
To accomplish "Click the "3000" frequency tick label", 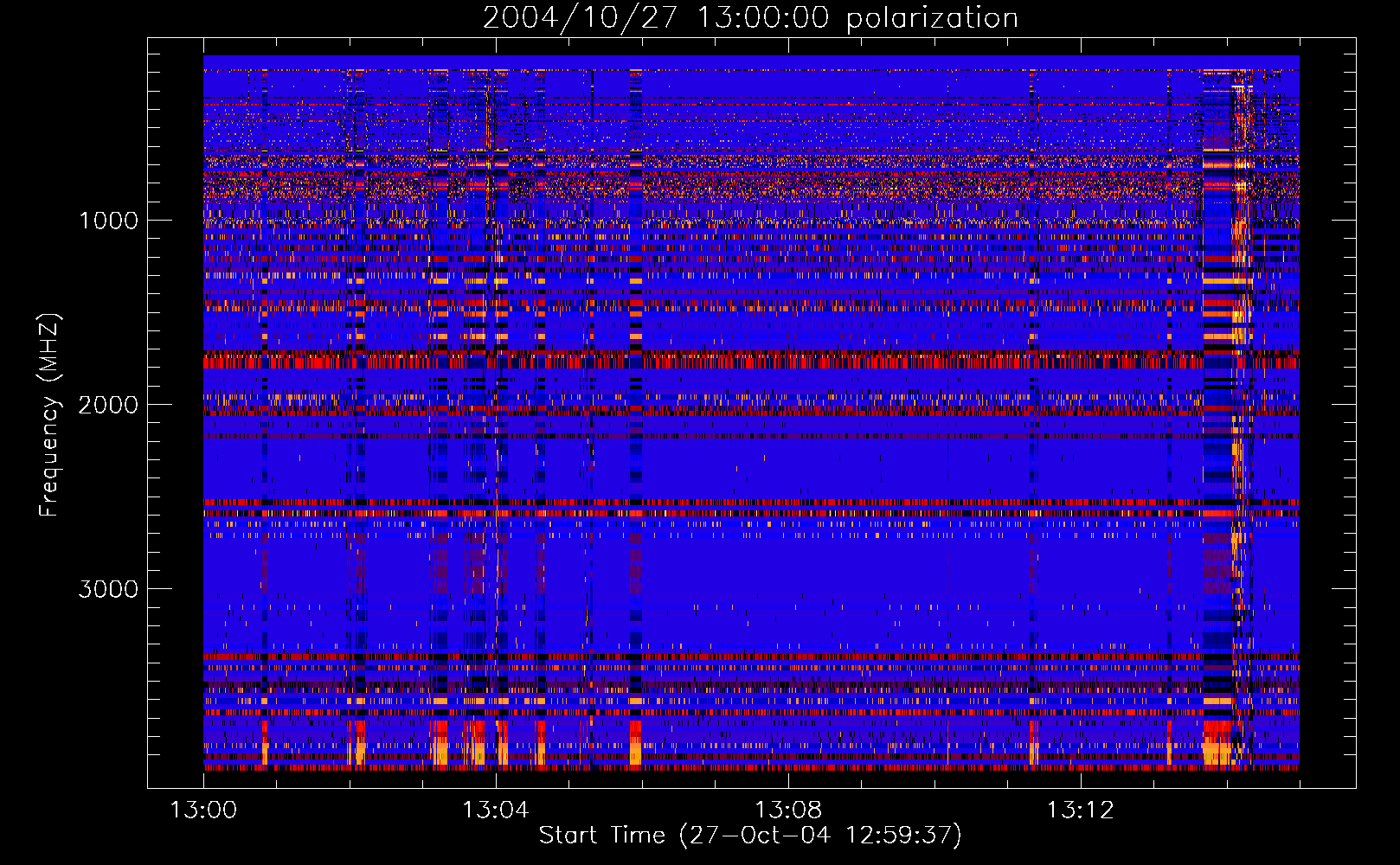I will tap(108, 589).
